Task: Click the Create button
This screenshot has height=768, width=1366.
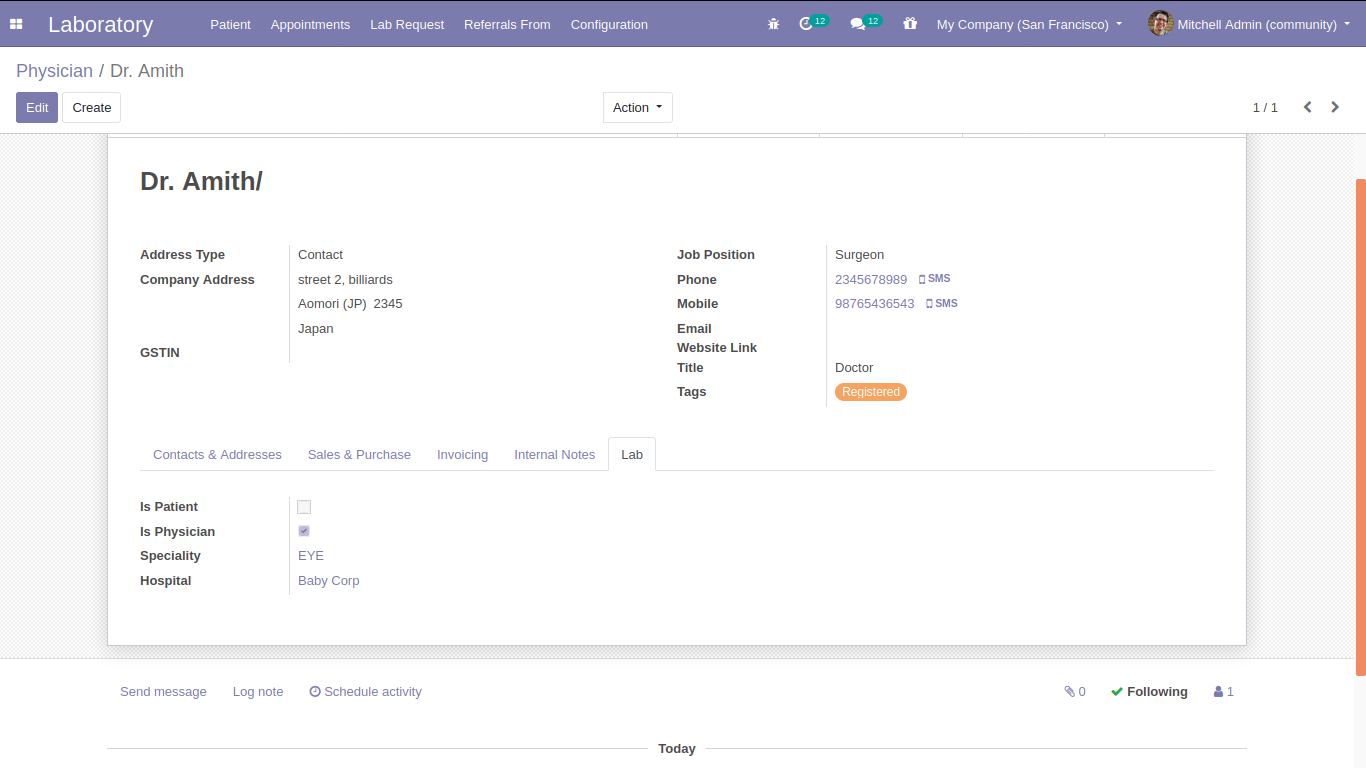Action: [x=92, y=107]
